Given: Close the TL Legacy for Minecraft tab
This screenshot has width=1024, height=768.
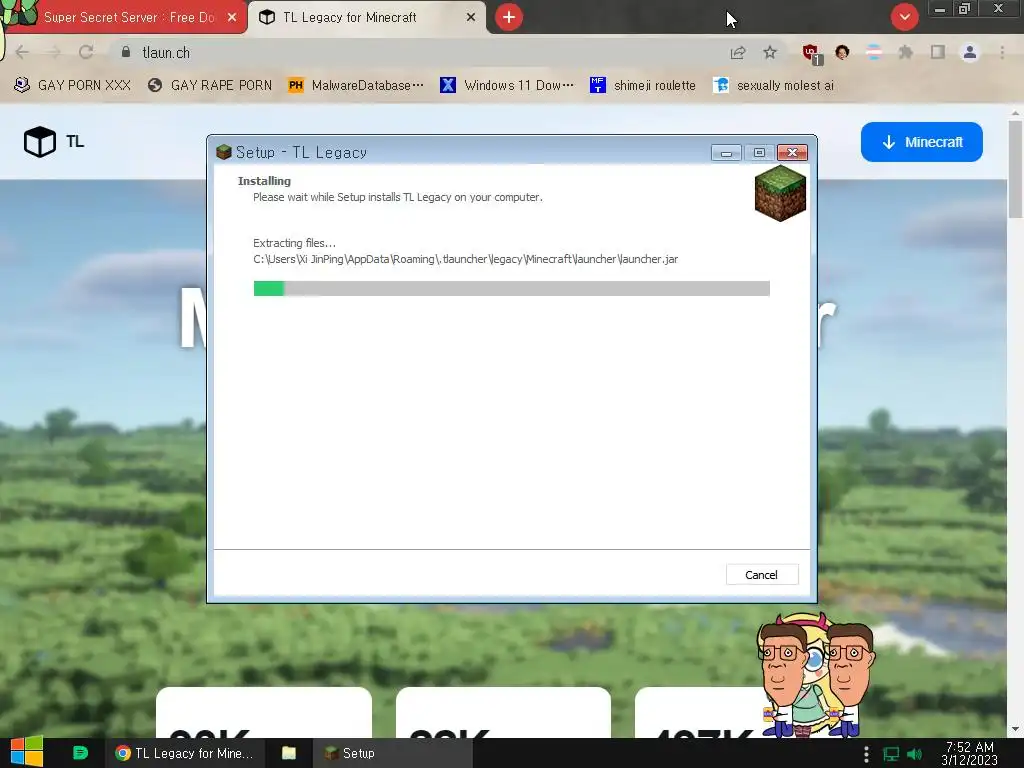Looking at the screenshot, I should point(471,17).
